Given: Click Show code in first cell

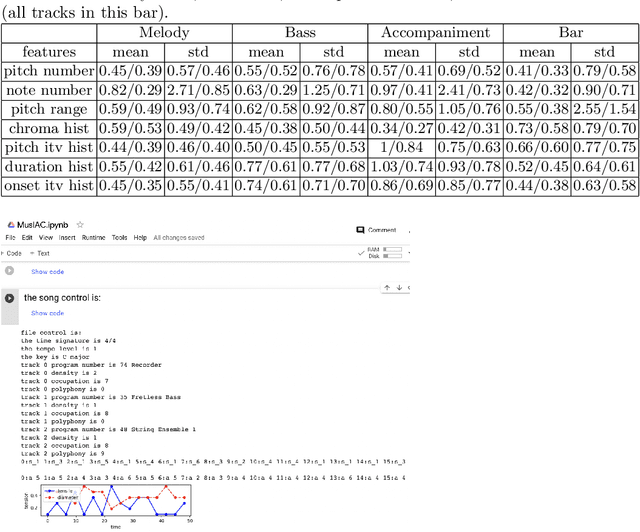Looking at the screenshot, I should click(x=47, y=271).
